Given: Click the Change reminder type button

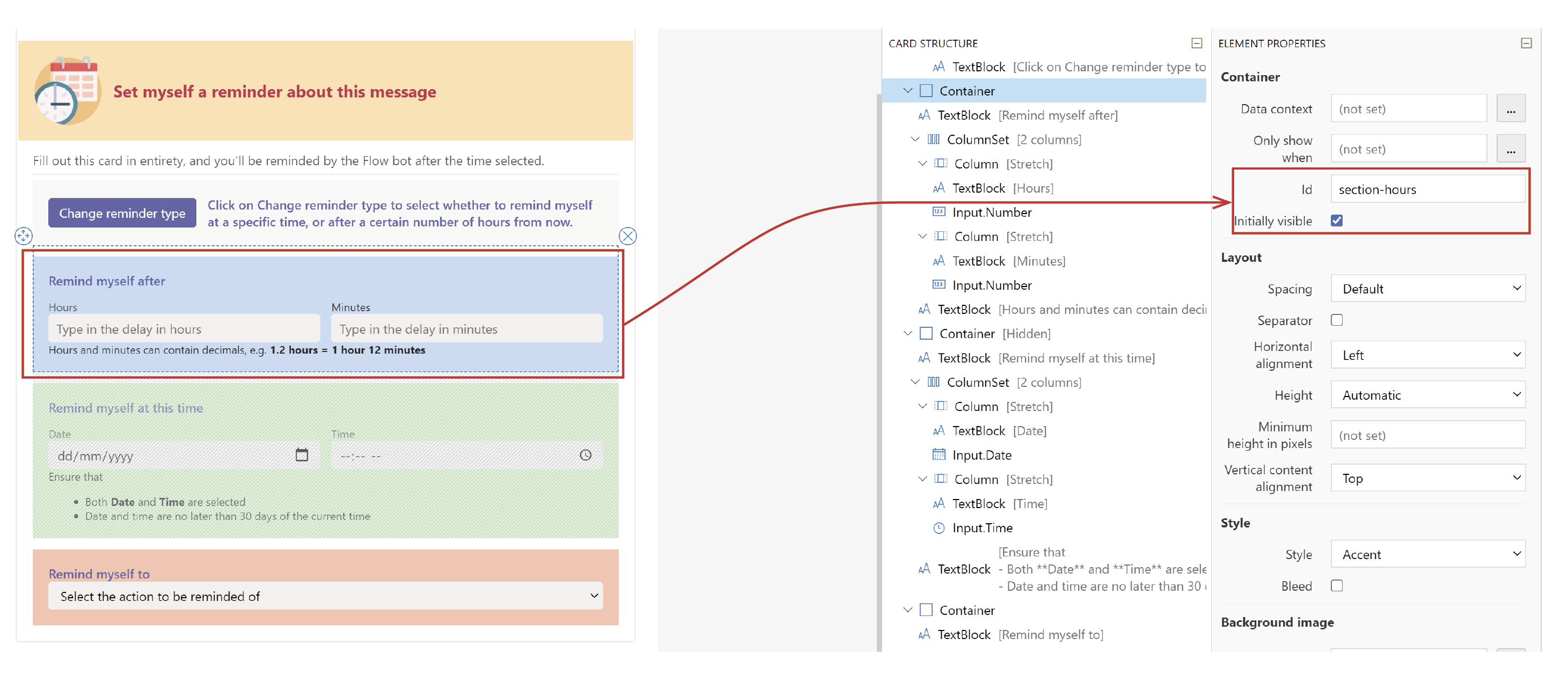Looking at the screenshot, I should pos(122,213).
